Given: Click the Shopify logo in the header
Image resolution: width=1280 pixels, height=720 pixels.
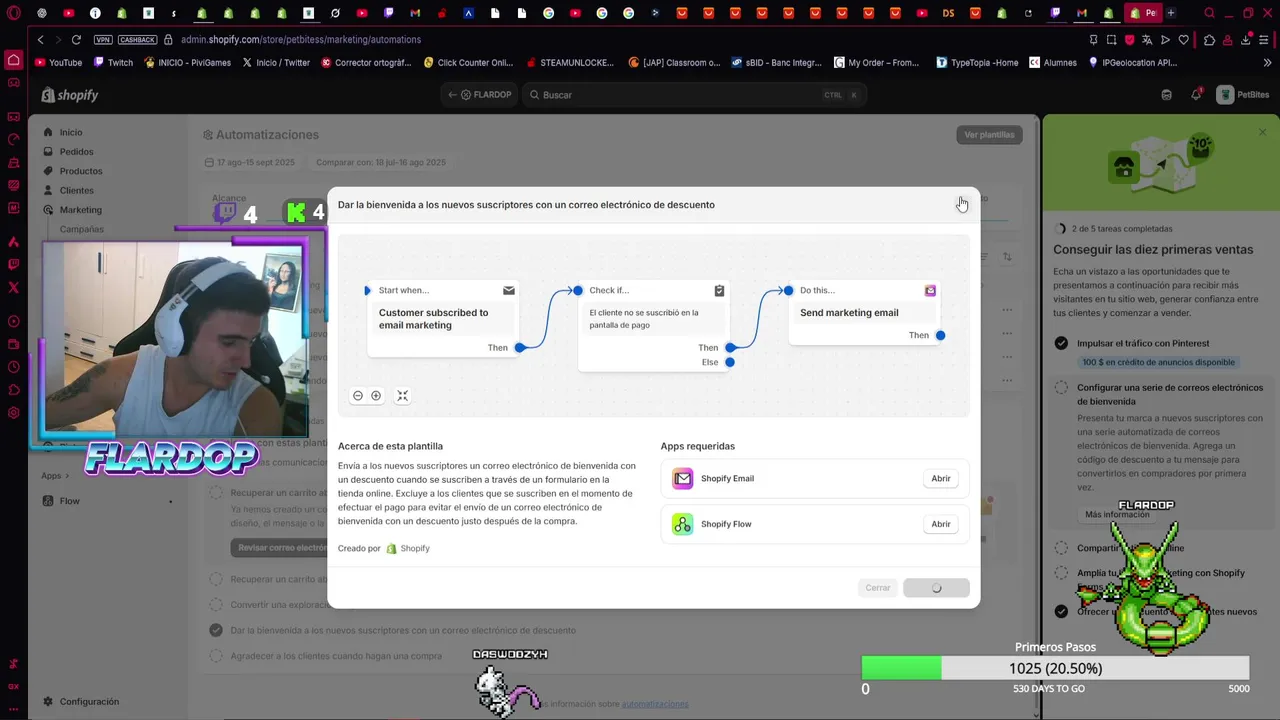Looking at the screenshot, I should (70, 95).
